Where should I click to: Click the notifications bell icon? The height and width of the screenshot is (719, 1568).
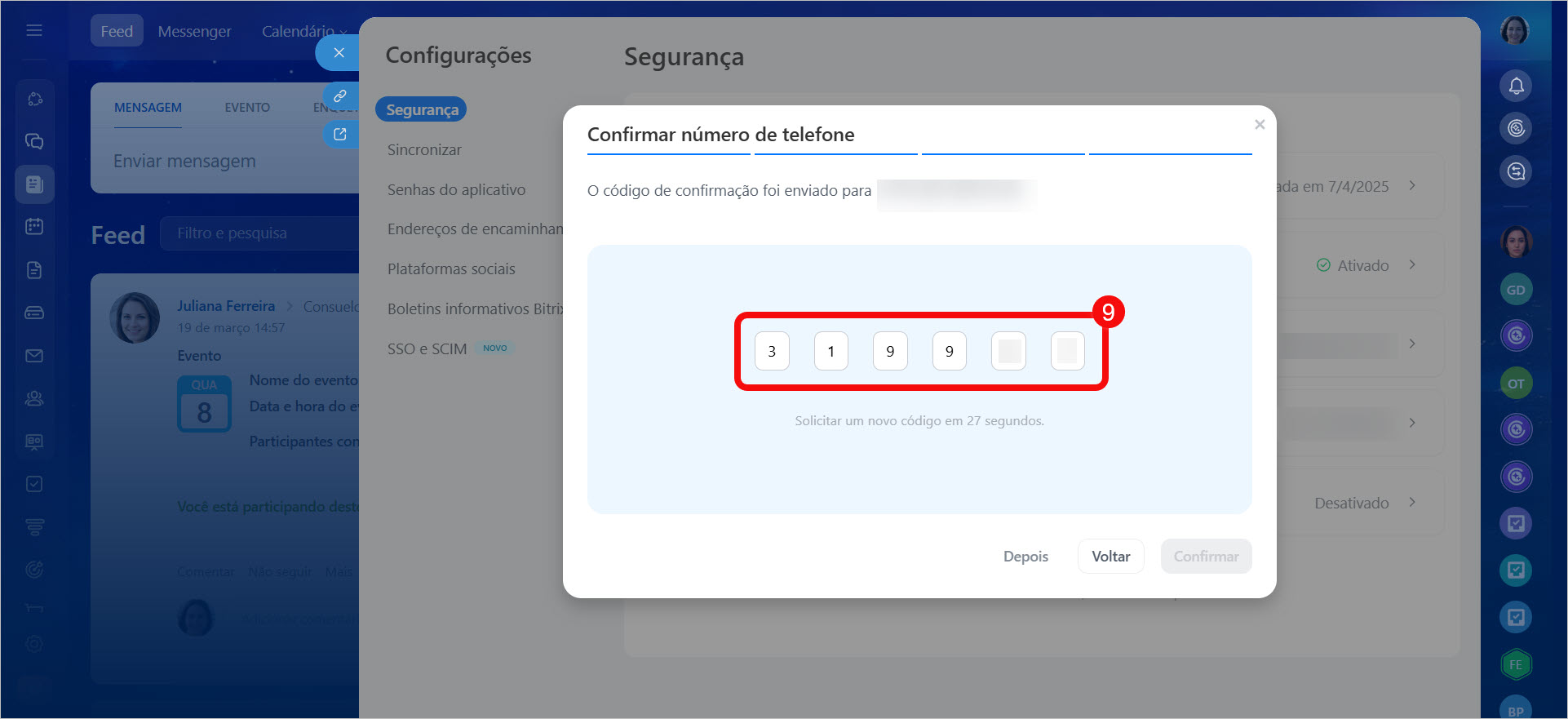(x=1516, y=86)
